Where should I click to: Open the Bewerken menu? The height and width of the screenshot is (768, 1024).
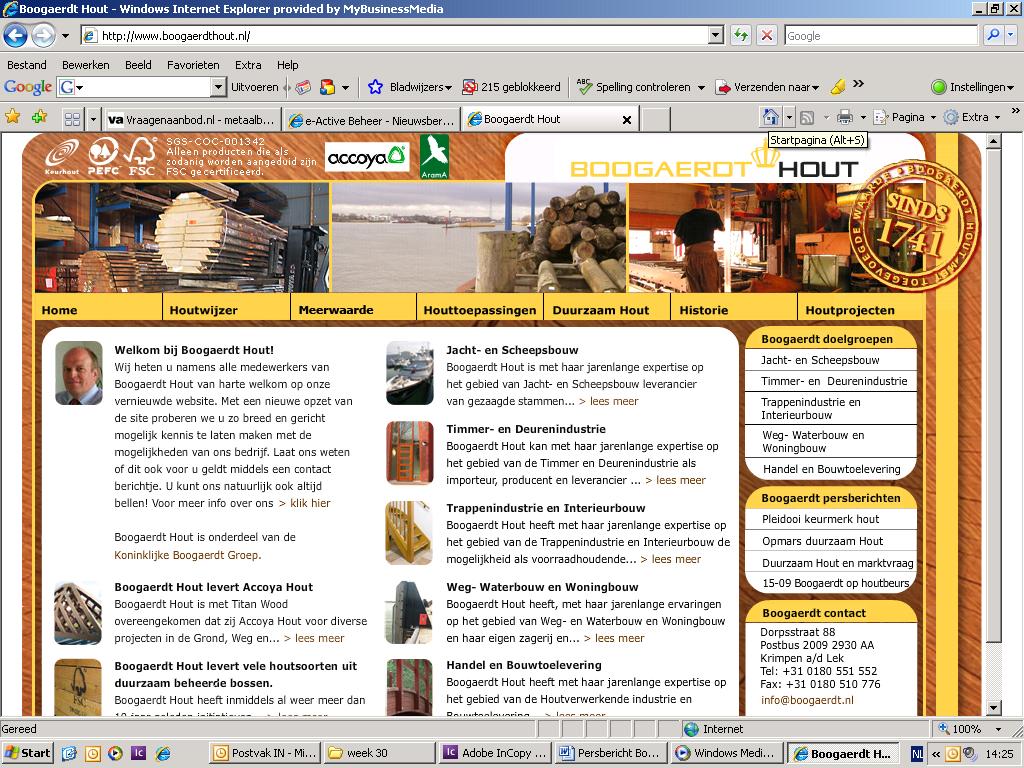(x=86, y=65)
